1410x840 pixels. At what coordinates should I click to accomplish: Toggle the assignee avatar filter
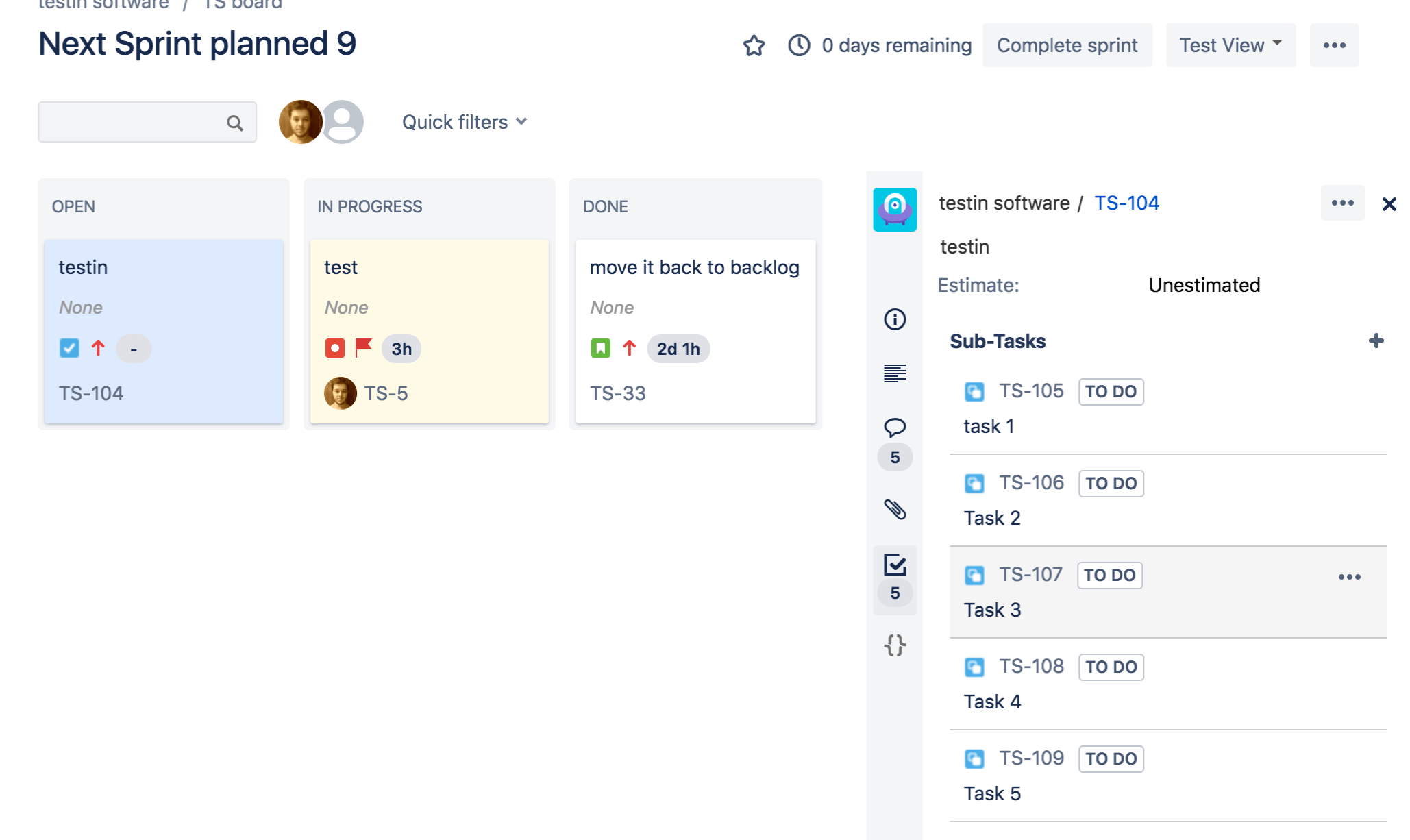pyautogui.click(x=300, y=121)
